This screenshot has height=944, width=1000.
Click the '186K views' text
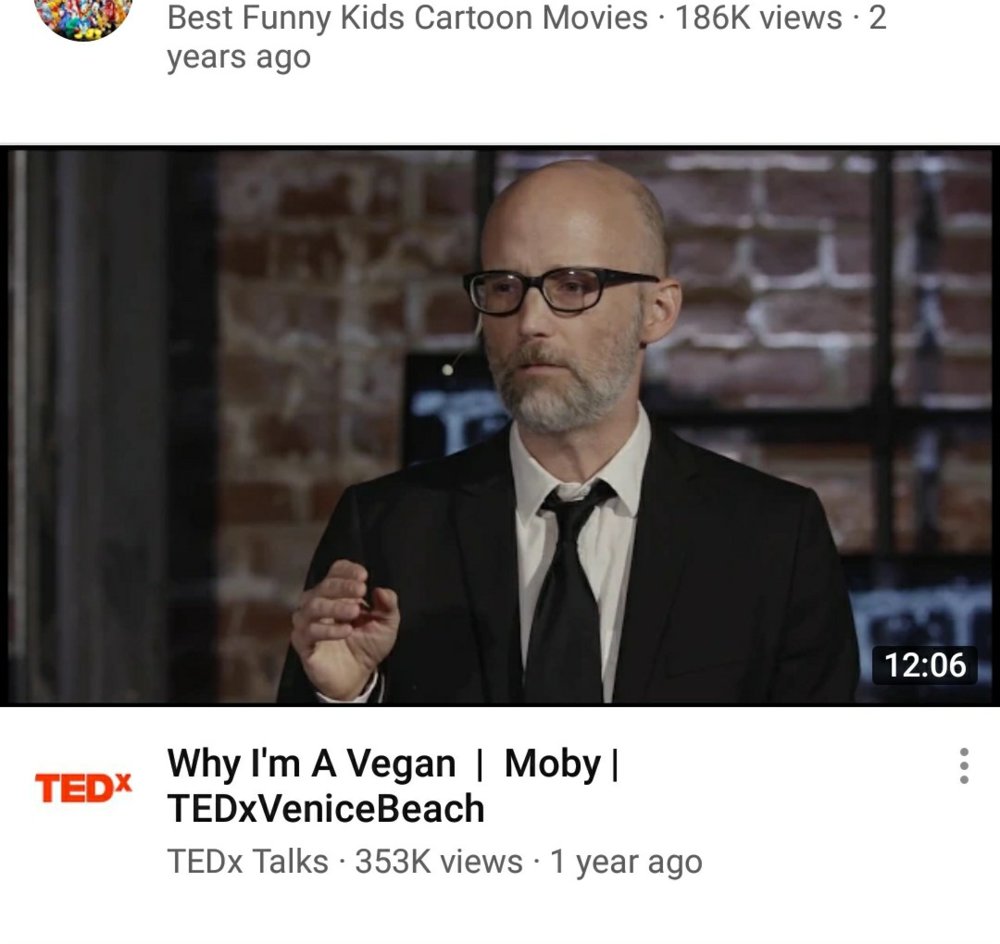coord(758,17)
